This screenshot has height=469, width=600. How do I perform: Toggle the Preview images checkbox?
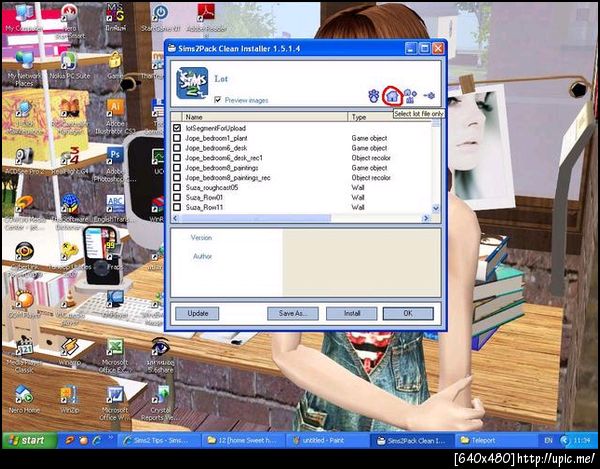point(218,100)
